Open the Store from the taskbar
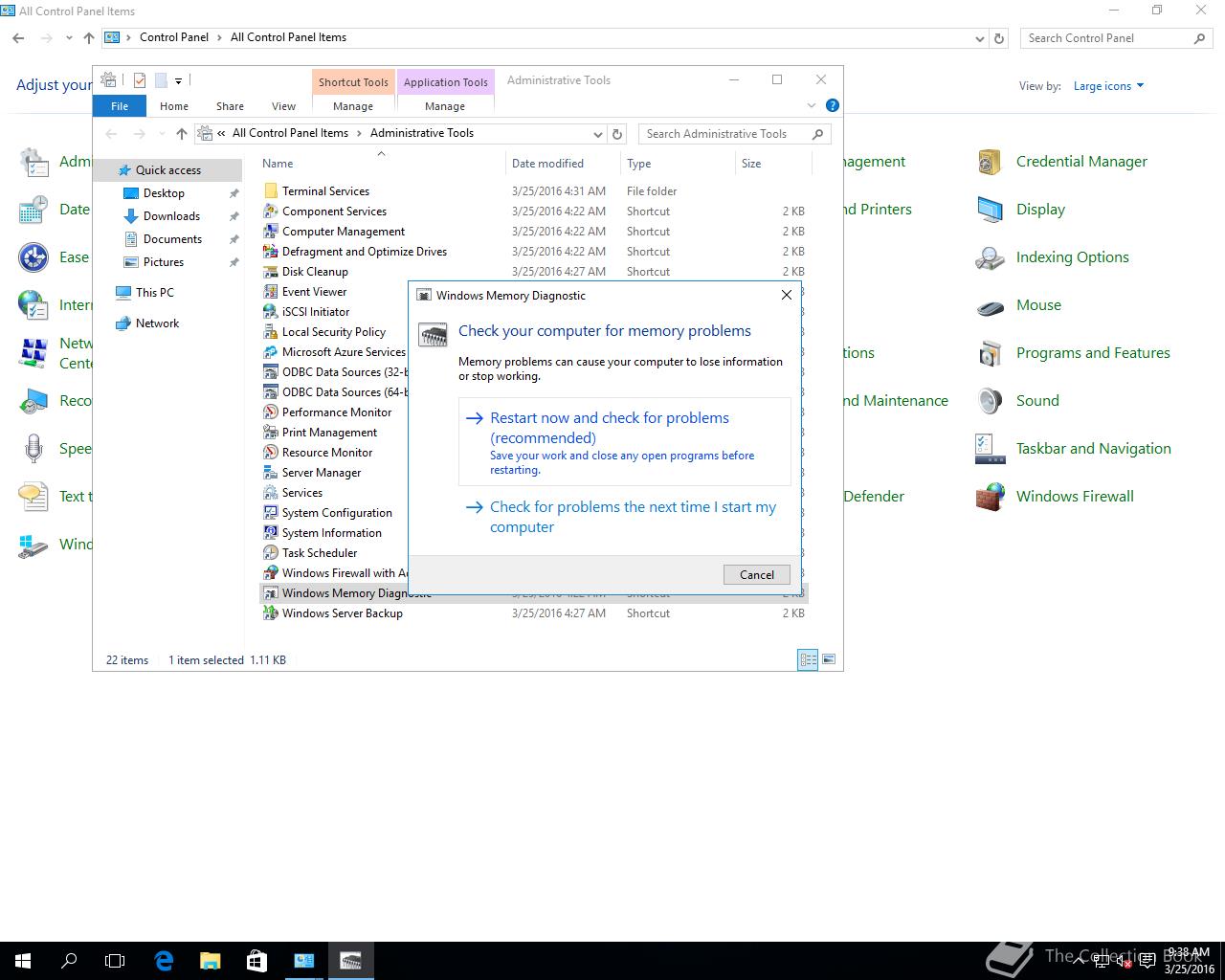The image size is (1225, 980). 256,960
